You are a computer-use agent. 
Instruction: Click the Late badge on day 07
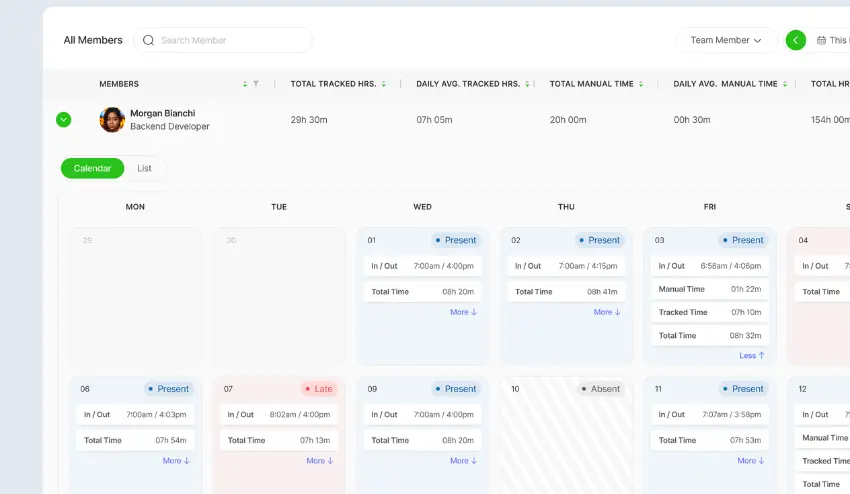tap(319, 389)
